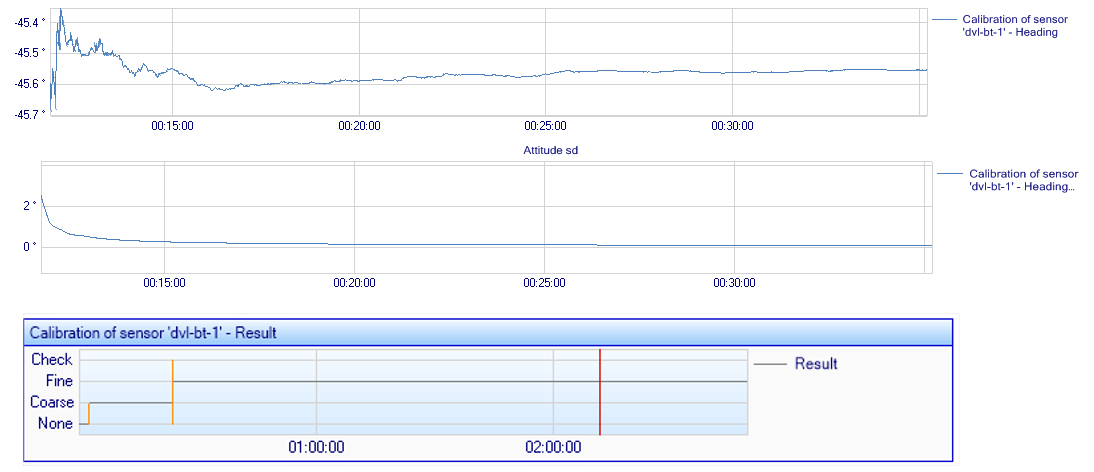The width and height of the screenshot is (1094, 472).
Task: Click the 2° label on Attitude sd axis
Action: tap(29, 206)
